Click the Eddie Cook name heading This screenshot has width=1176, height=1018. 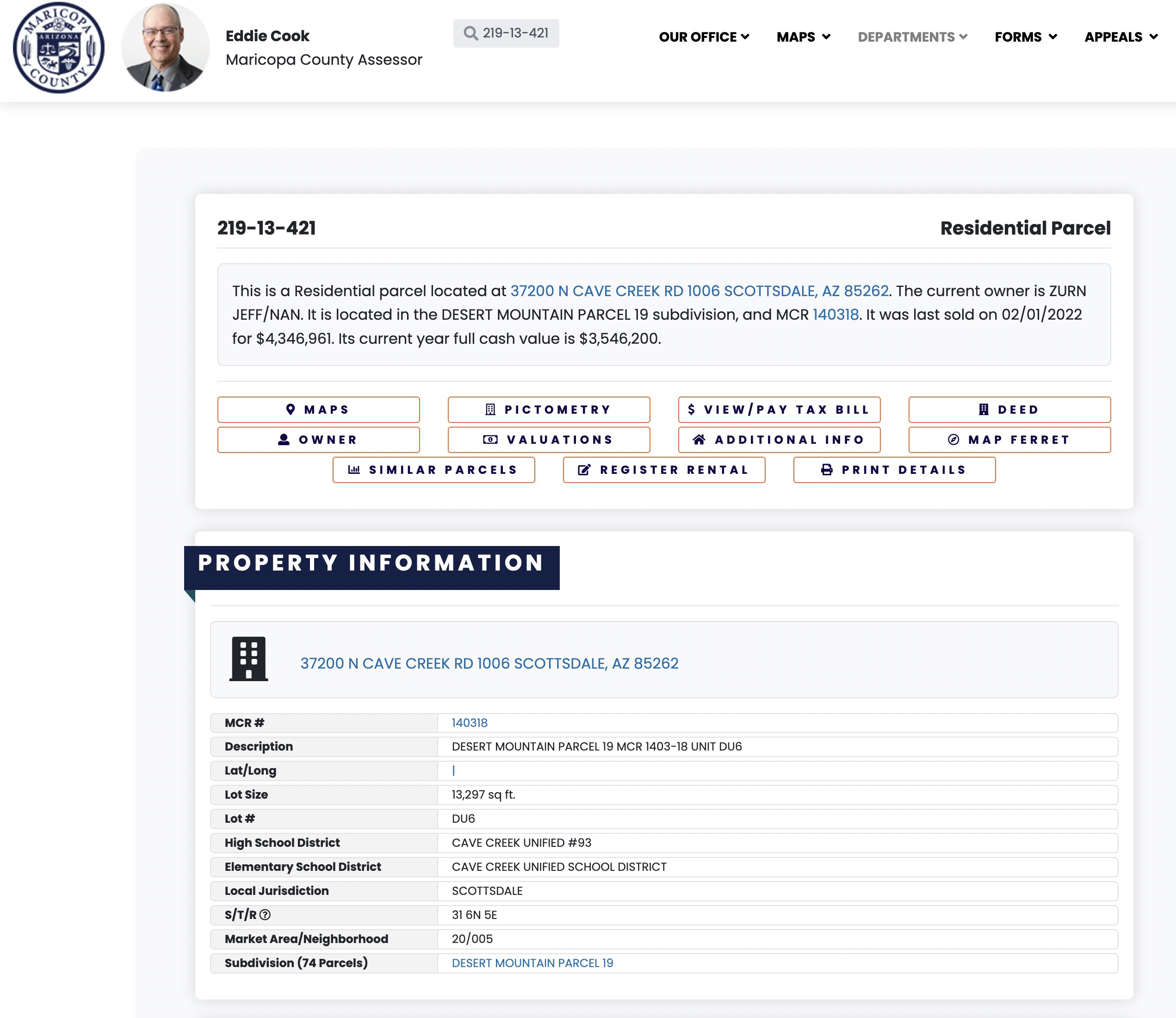click(x=267, y=36)
